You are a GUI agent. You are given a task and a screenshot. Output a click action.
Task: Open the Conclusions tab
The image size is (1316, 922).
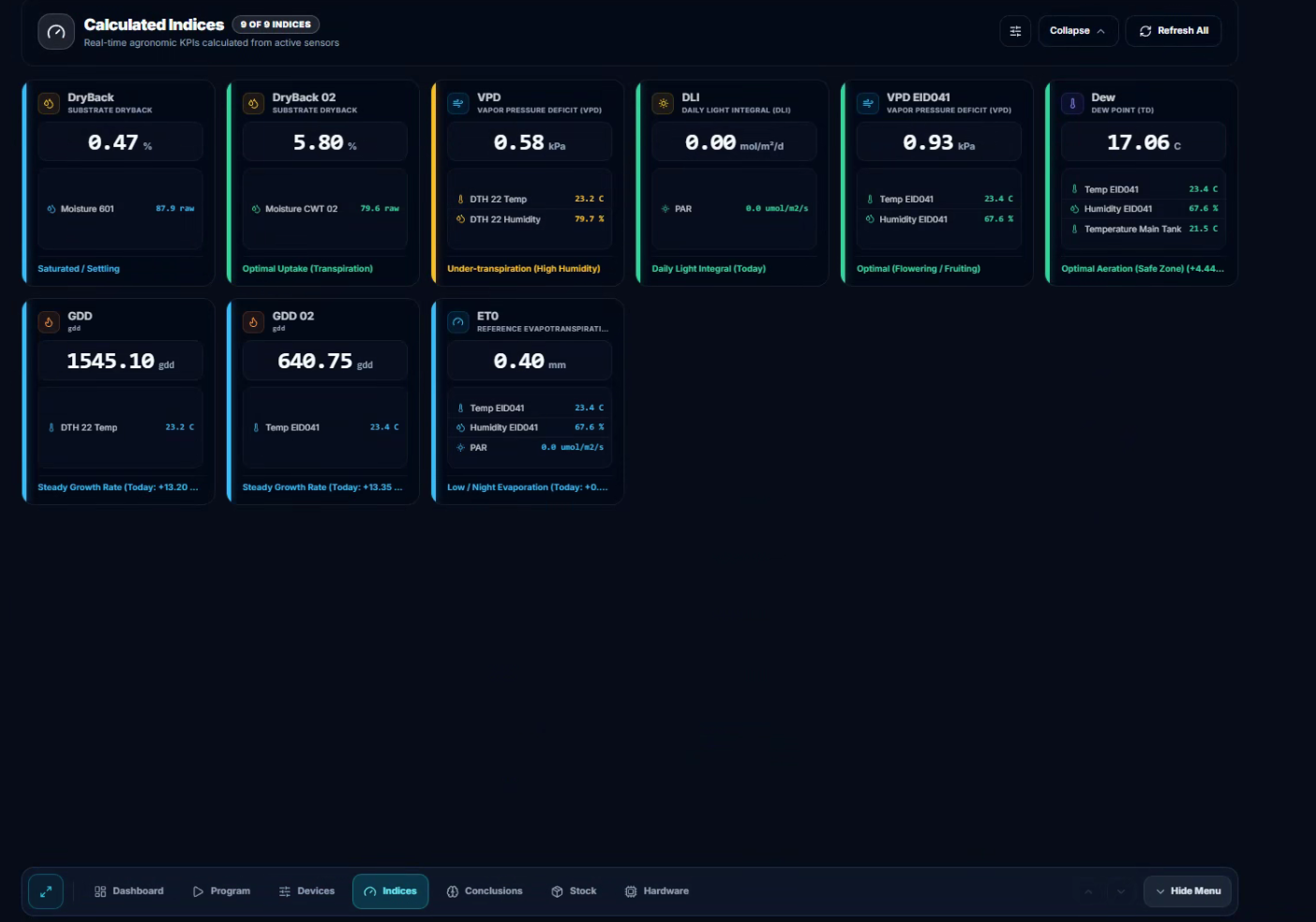(485, 891)
